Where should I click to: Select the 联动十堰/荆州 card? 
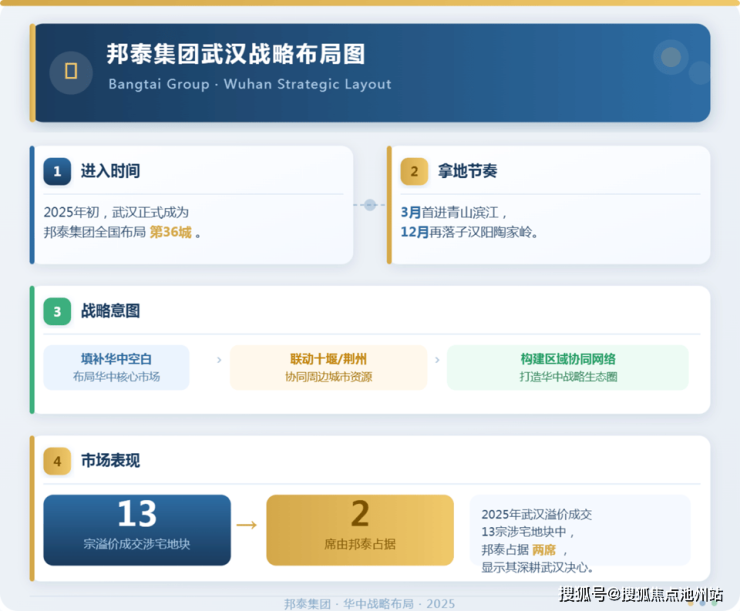328,368
